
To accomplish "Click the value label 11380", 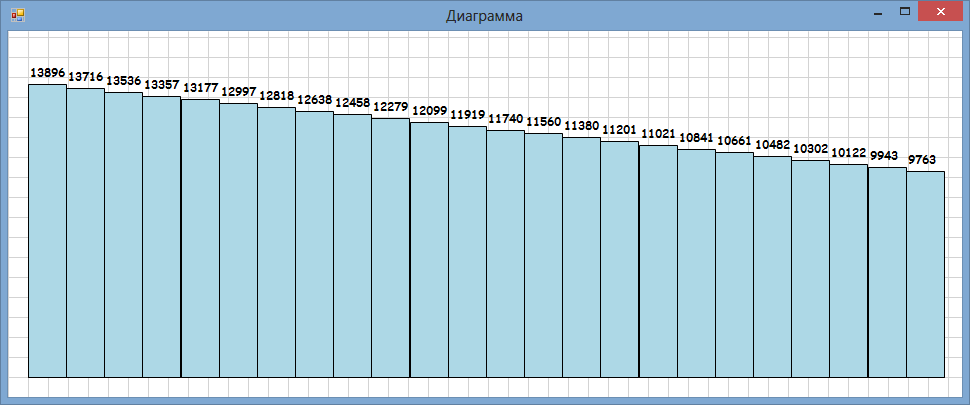I will (582, 126).
